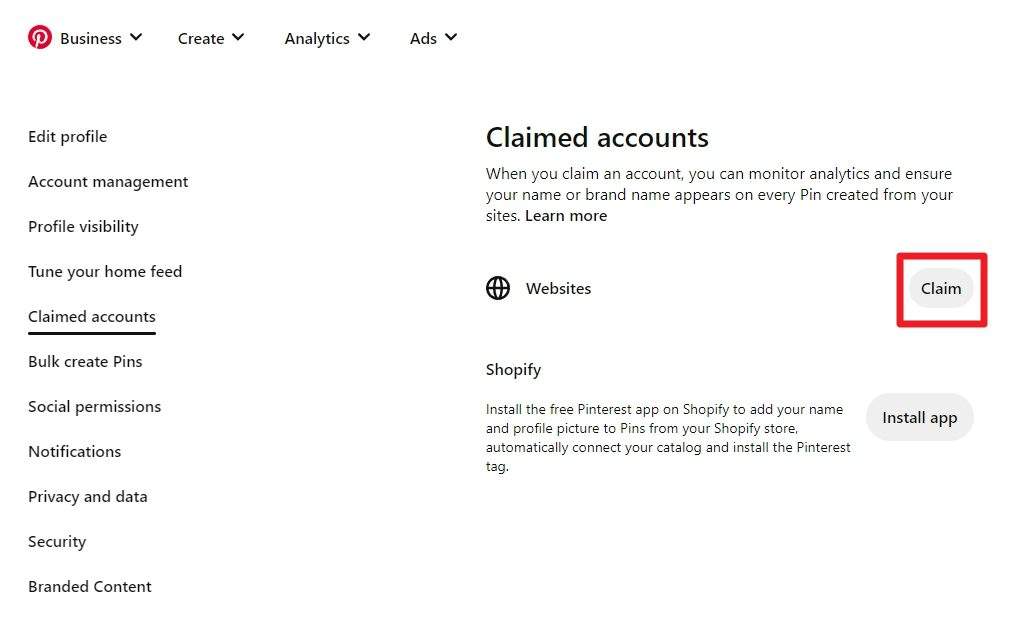Go to Account management settings
The height and width of the screenshot is (630, 1020).
coord(108,182)
